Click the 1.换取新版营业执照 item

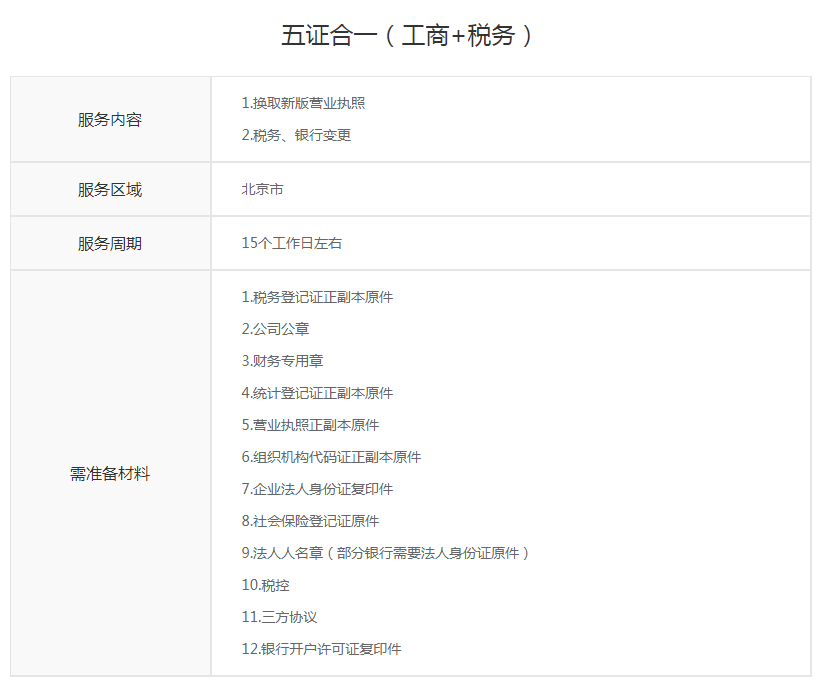coord(303,103)
